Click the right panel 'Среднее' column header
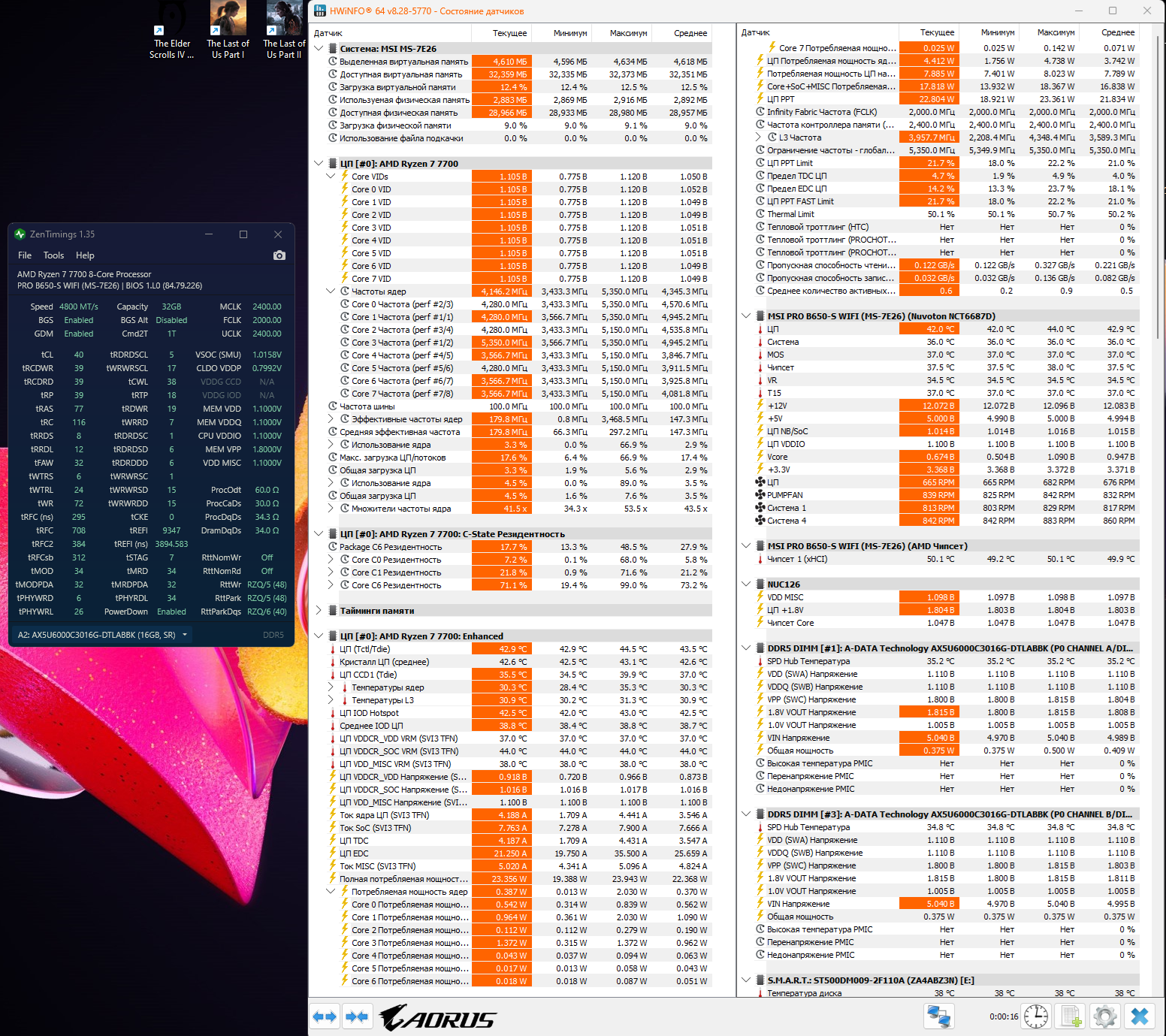Screen dimensions: 1166x1036 (x=1110, y=33)
